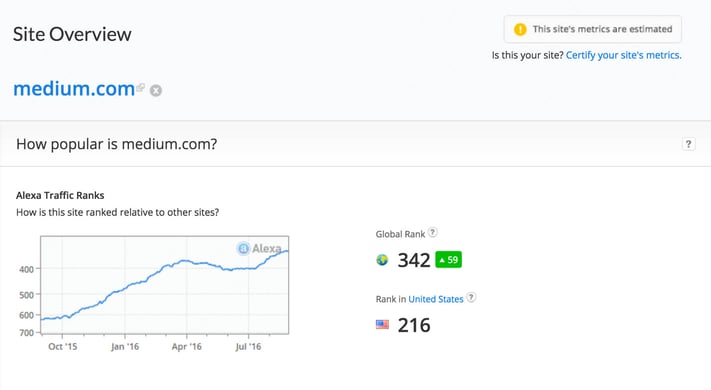Click the help icon next to United States
711x390 pixels.
click(471, 297)
